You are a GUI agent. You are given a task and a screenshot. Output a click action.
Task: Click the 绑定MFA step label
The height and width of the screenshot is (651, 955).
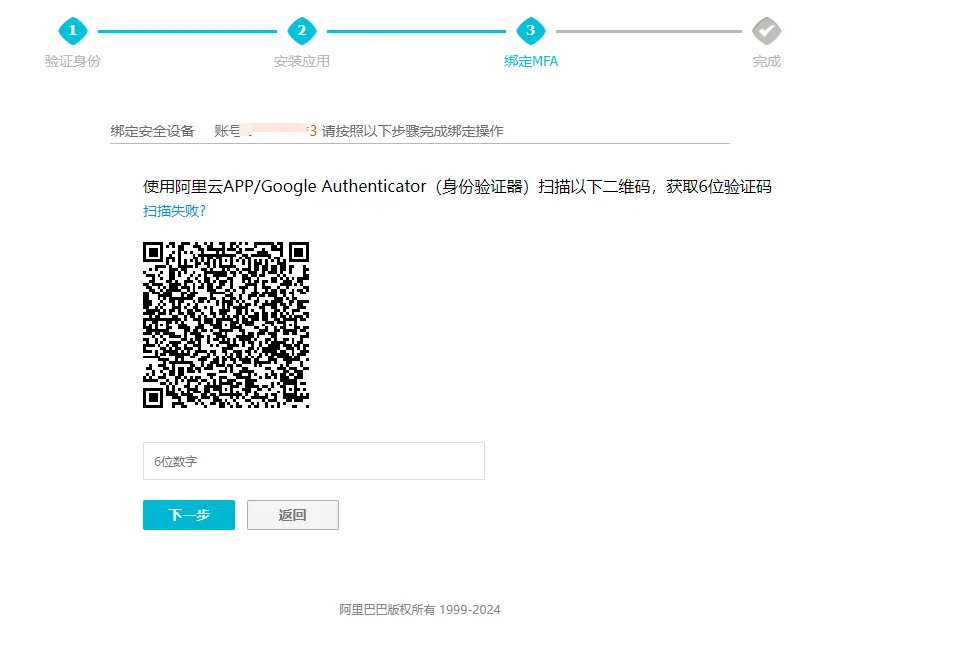point(530,61)
